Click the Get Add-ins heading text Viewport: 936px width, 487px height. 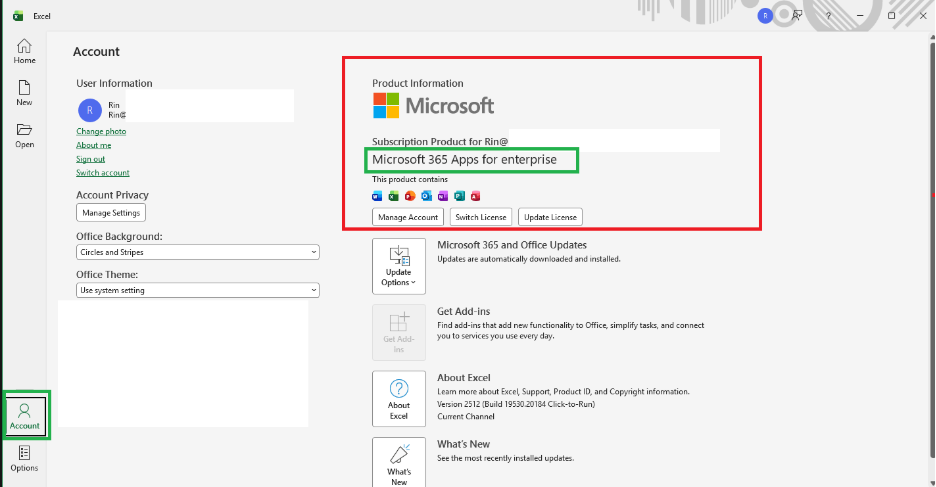463,312
